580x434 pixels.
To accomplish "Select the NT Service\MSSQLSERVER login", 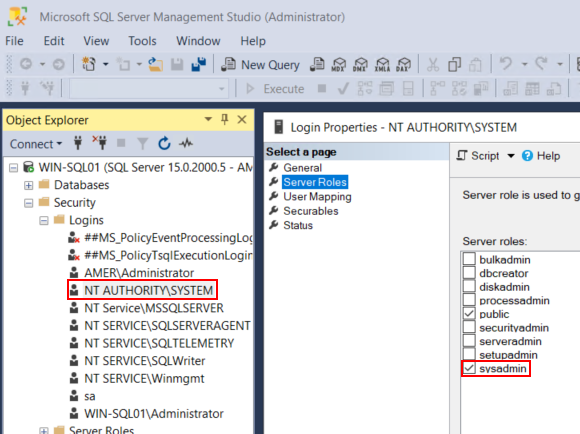I will coord(154,308).
